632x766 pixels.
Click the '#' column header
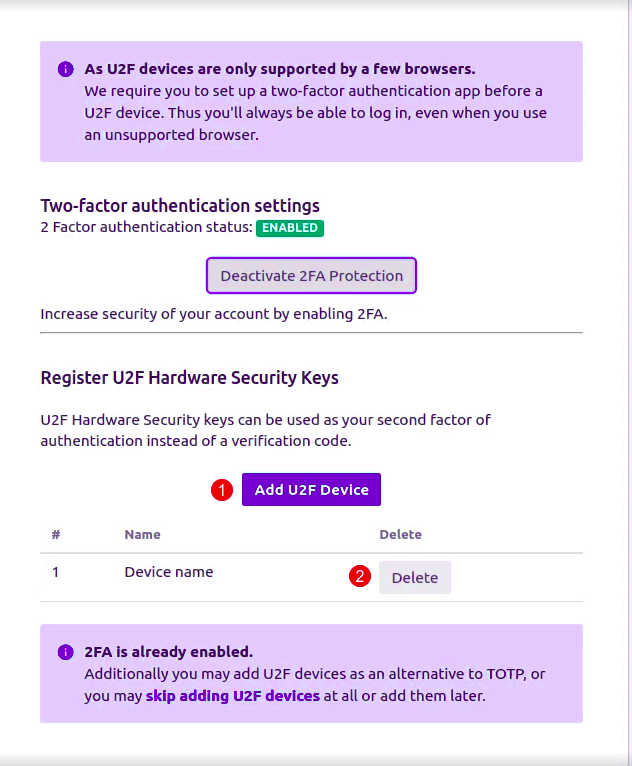click(56, 535)
